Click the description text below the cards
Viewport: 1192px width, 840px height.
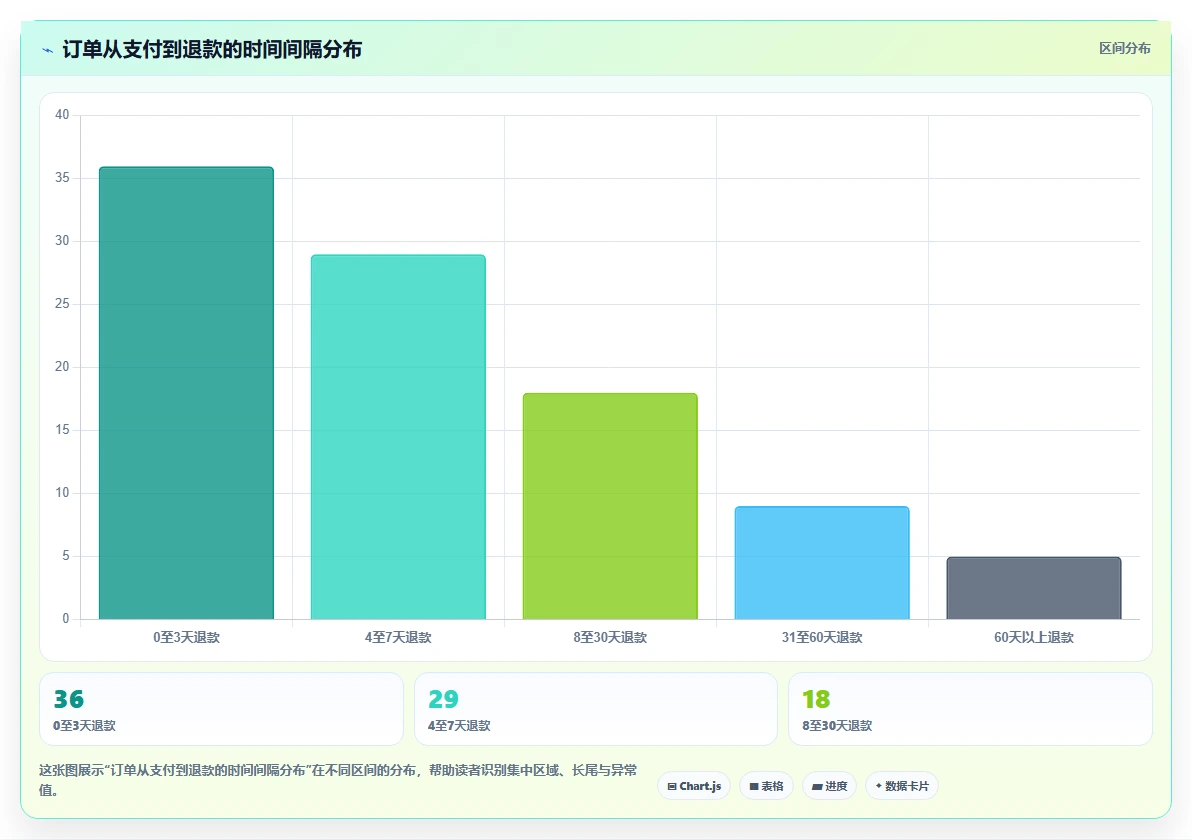338,780
